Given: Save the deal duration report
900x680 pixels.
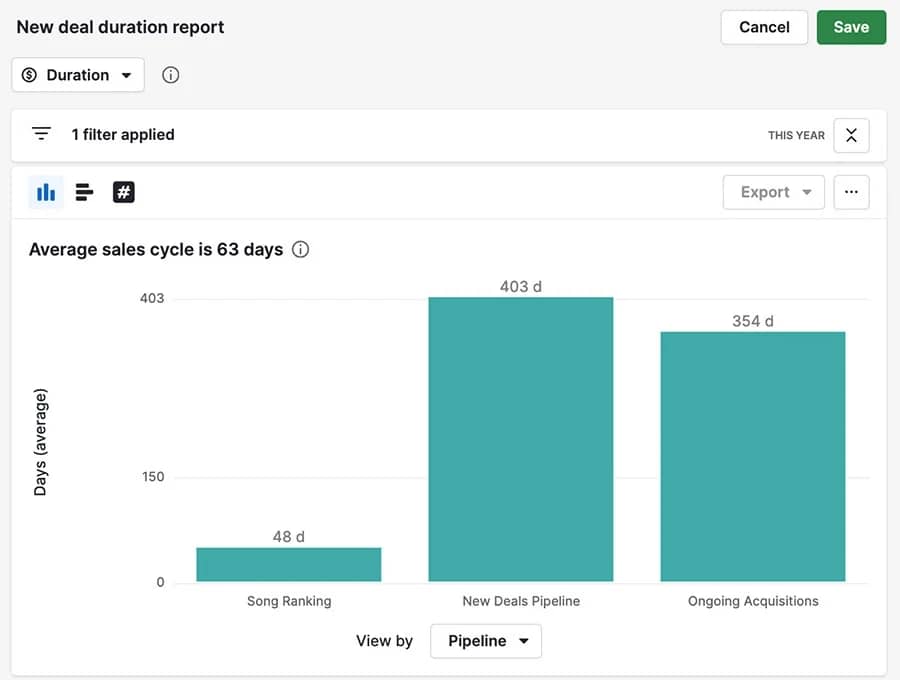Looking at the screenshot, I should 851,27.
